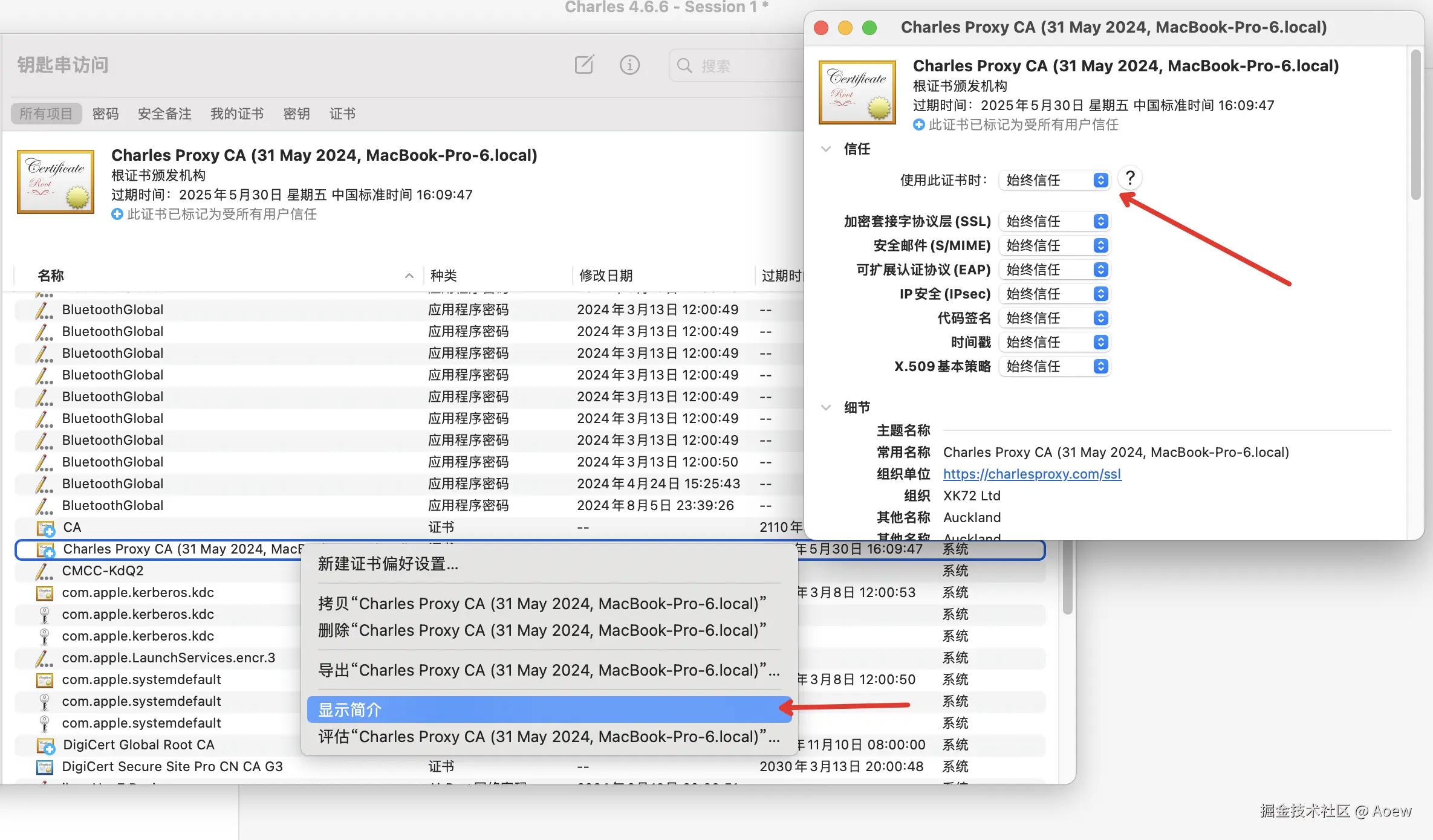The height and width of the screenshot is (840, 1433).
Task: Click the compose new item icon
Action: click(x=584, y=65)
